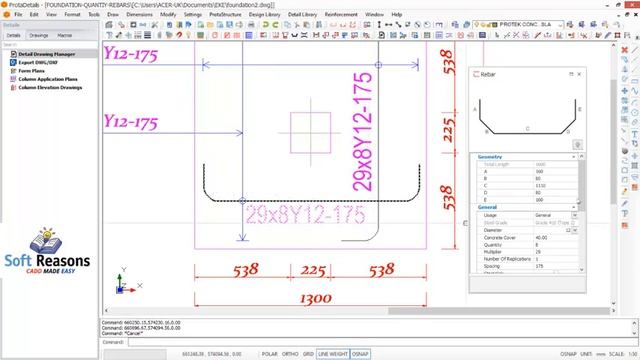The height and width of the screenshot is (360, 640).
Task: Toggle LINE WEIGHT display in status bar
Action: pyautogui.click(x=333, y=354)
